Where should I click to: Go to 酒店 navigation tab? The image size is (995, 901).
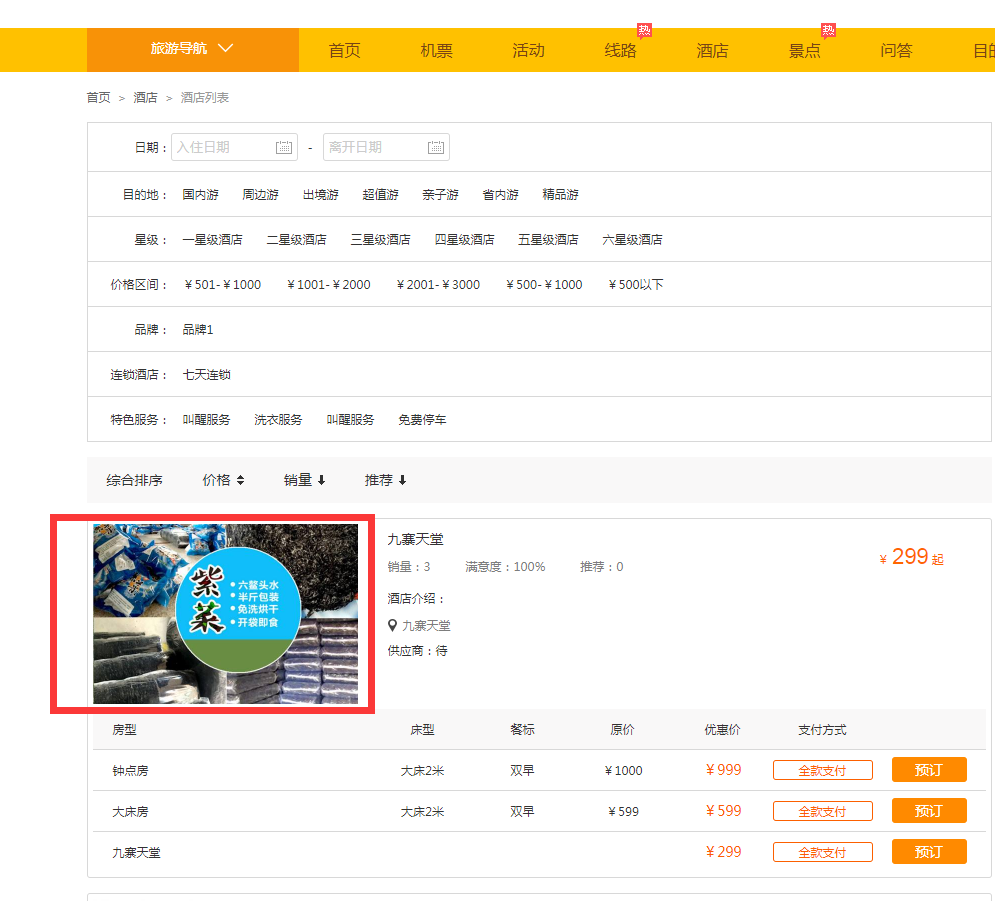[712, 50]
